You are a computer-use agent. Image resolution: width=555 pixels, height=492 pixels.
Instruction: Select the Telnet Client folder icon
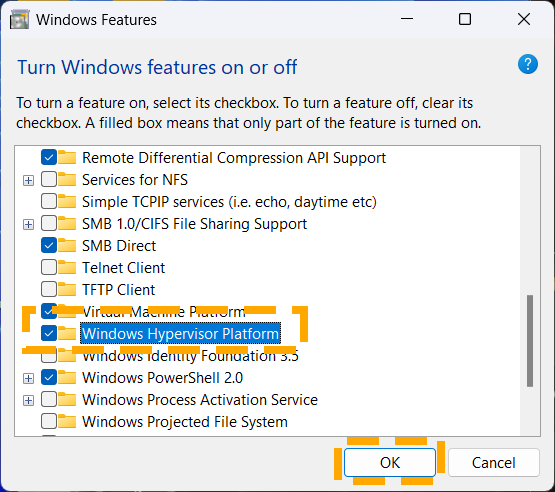pyautogui.click(x=67, y=268)
